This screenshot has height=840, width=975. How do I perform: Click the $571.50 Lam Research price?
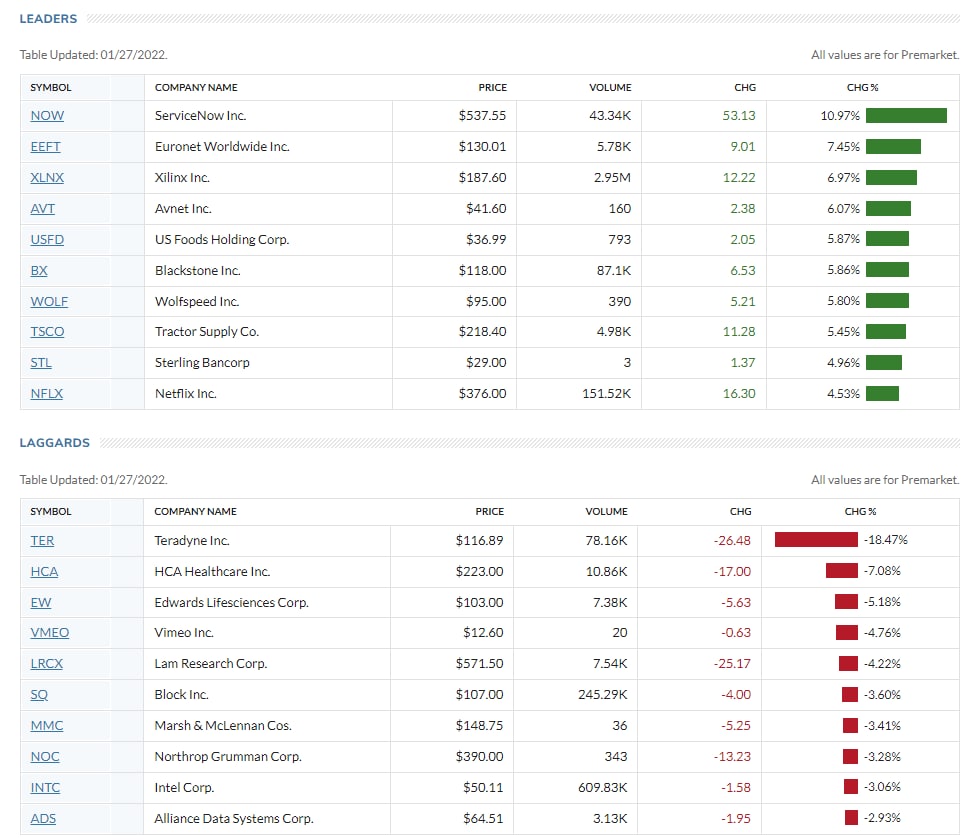(x=479, y=663)
